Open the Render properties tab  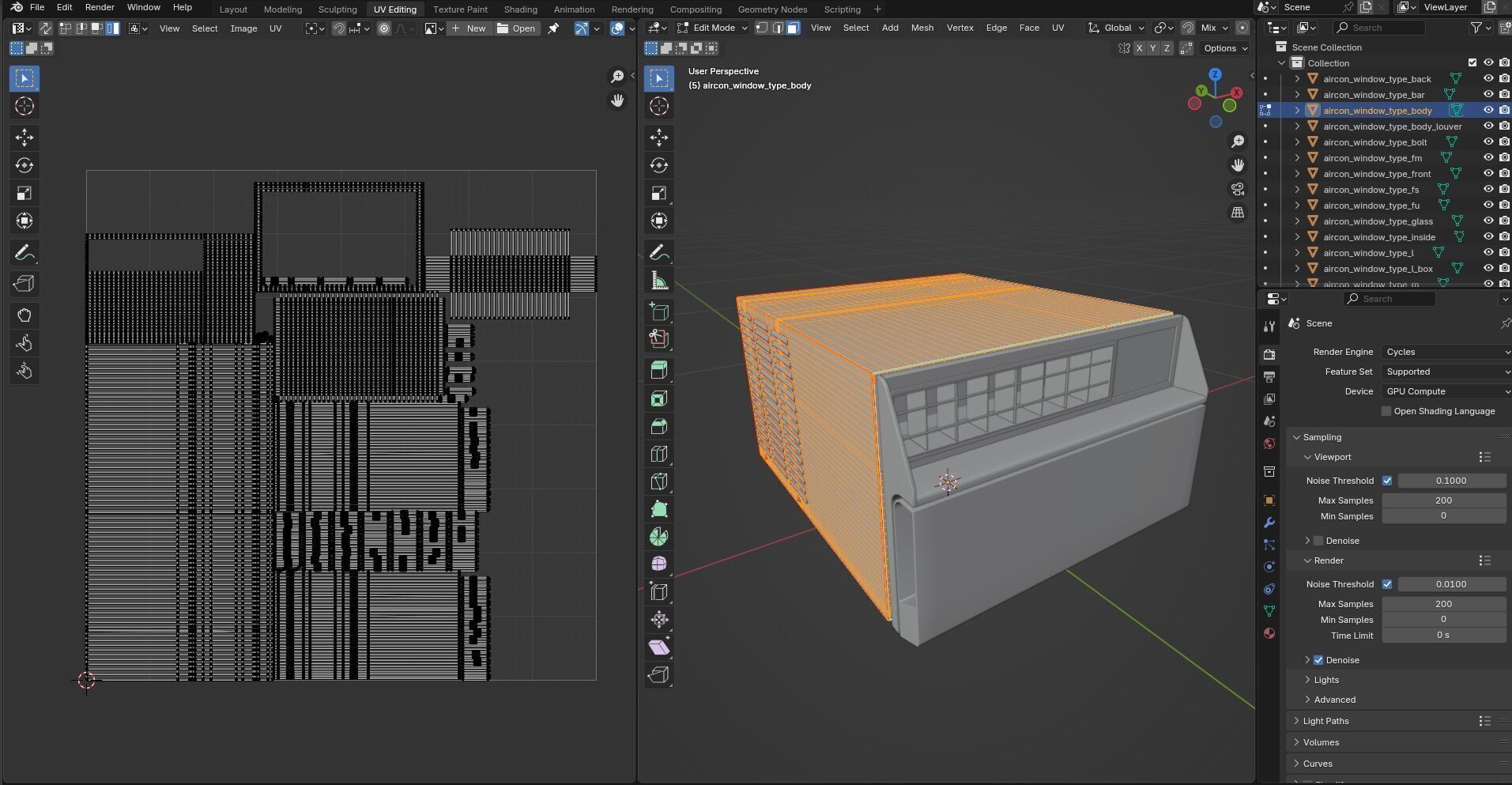pos(1269,354)
